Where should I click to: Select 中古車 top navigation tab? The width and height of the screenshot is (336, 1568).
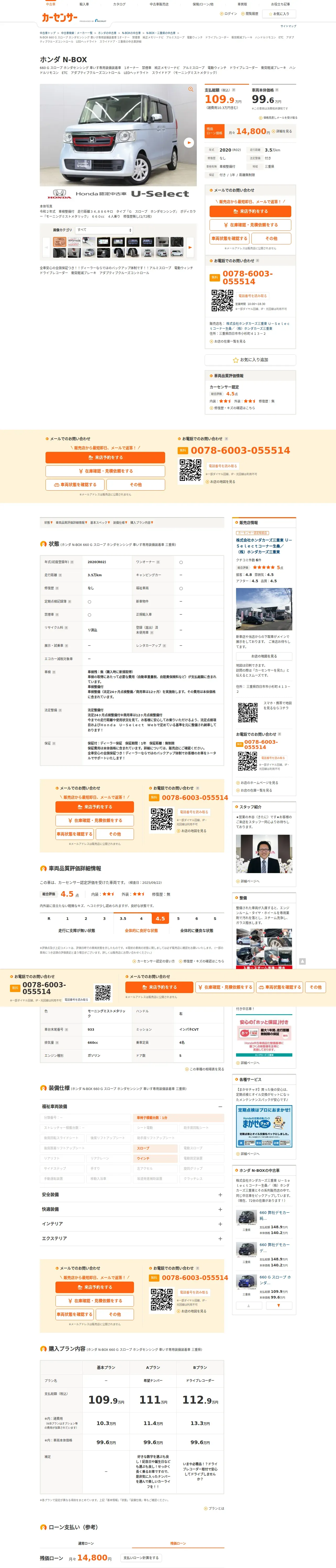point(51,4)
